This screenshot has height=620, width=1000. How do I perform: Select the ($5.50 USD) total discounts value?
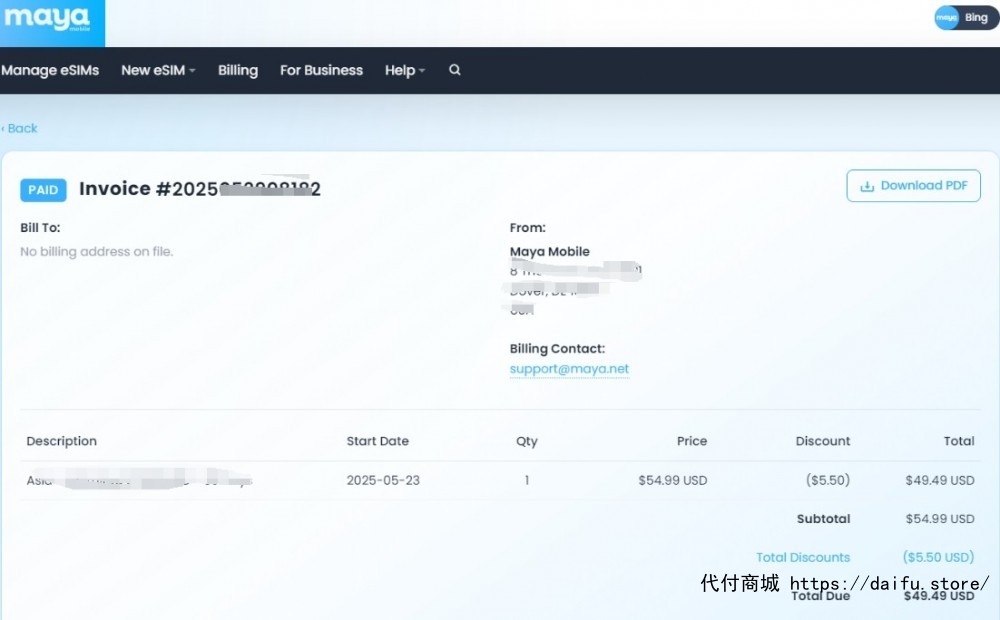coord(938,557)
